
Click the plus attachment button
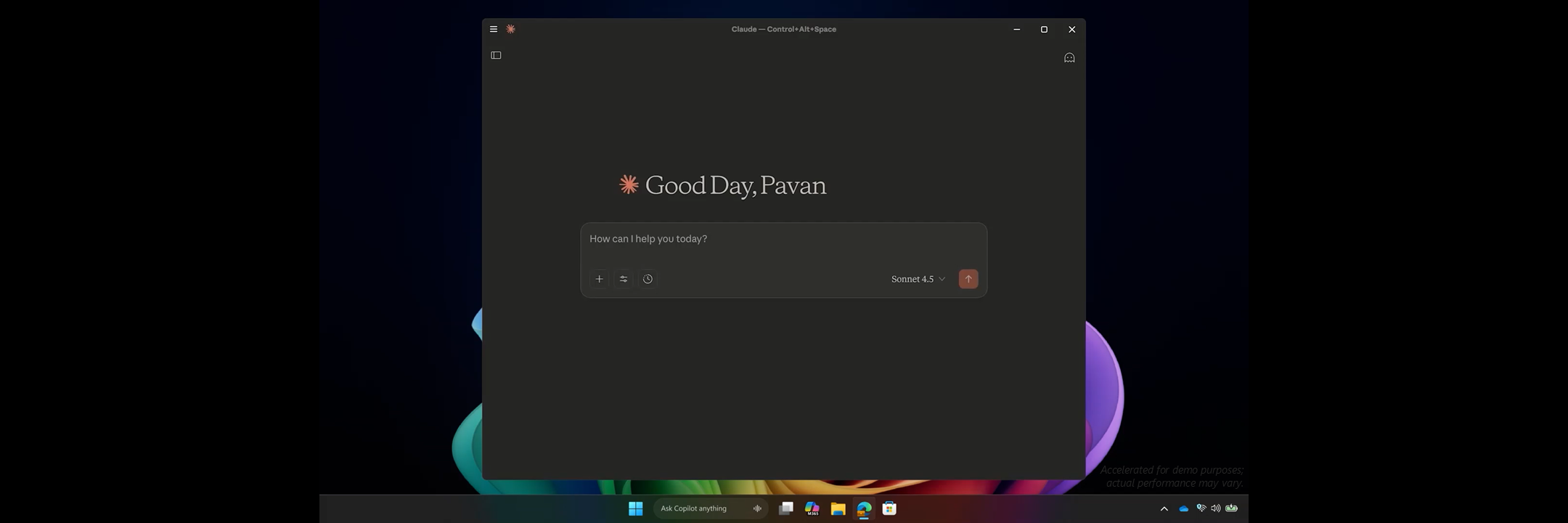point(600,279)
